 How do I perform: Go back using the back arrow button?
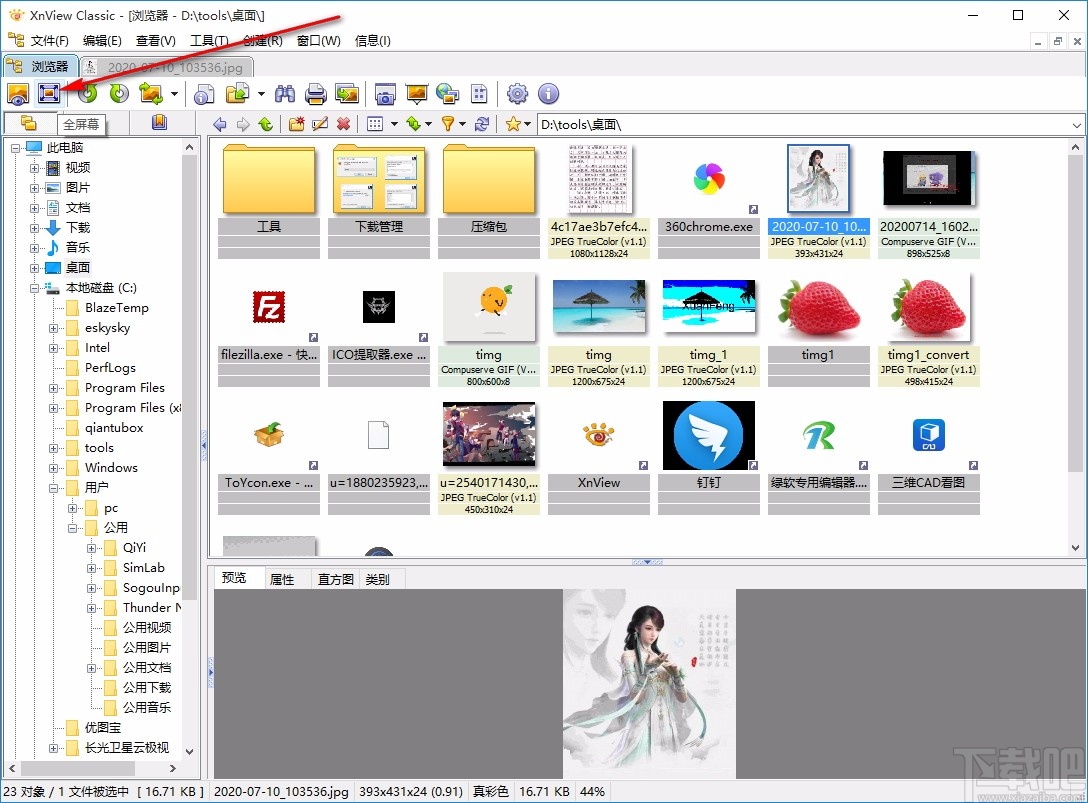pyautogui.click(x=221, y=124)
